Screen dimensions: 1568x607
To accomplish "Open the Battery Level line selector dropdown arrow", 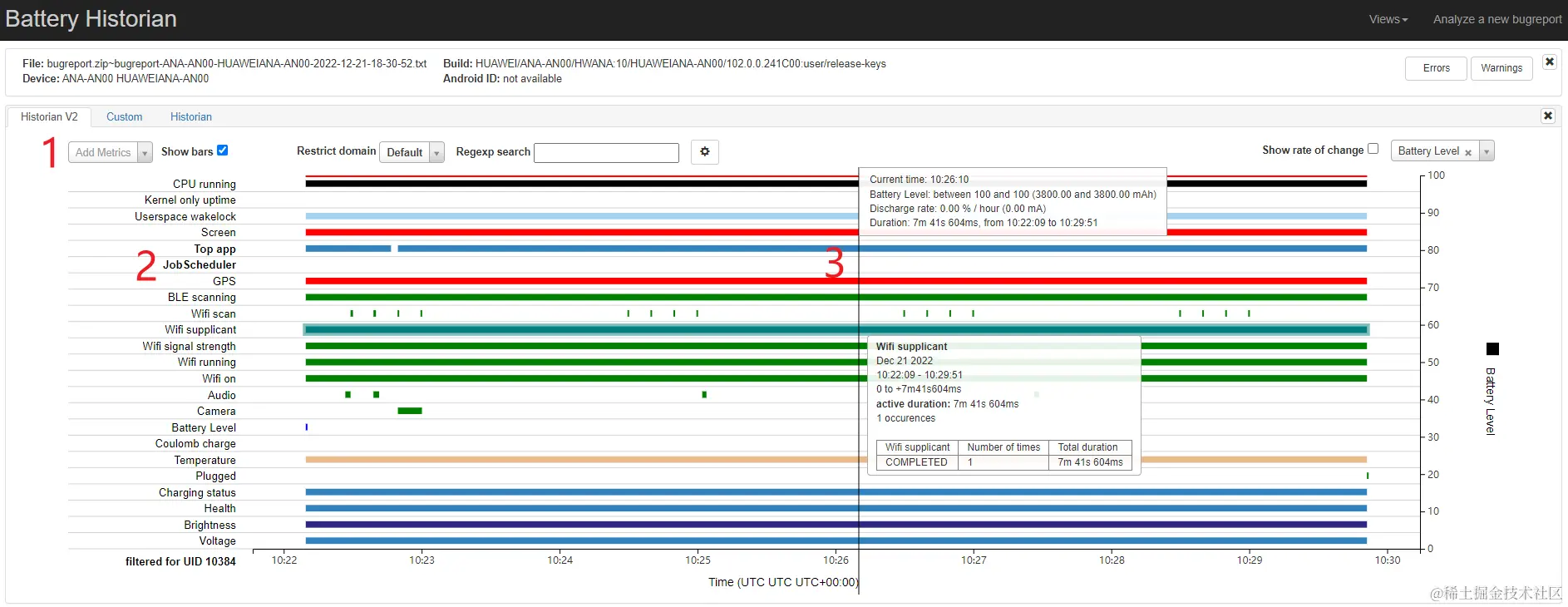I will (x=1487, y=151).
